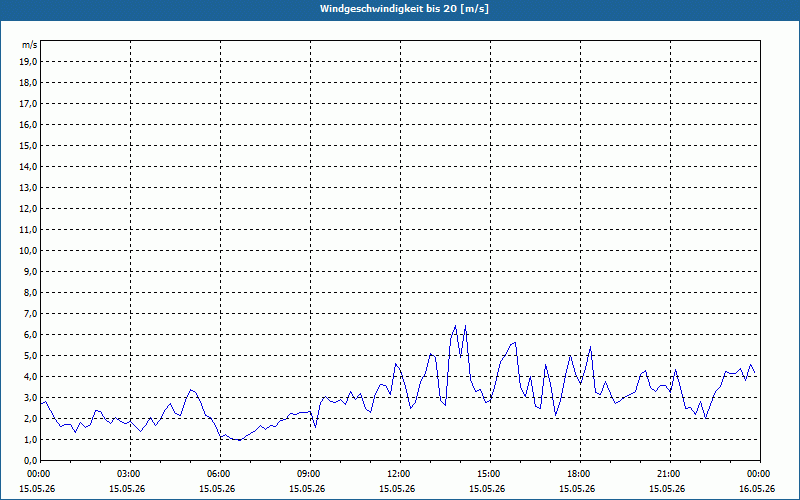Pick the '14,0' y-axis tick label
The image size is (800, 500).
click(28, 166)
